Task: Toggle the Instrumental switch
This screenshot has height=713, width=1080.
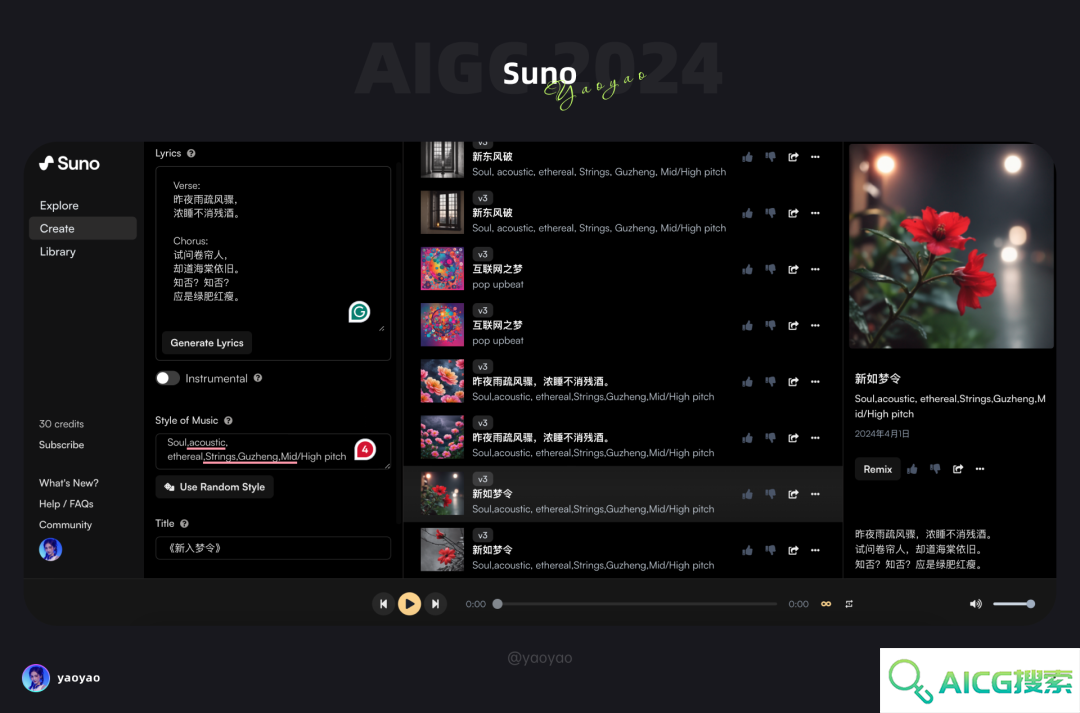Action: tap(167, 378)
